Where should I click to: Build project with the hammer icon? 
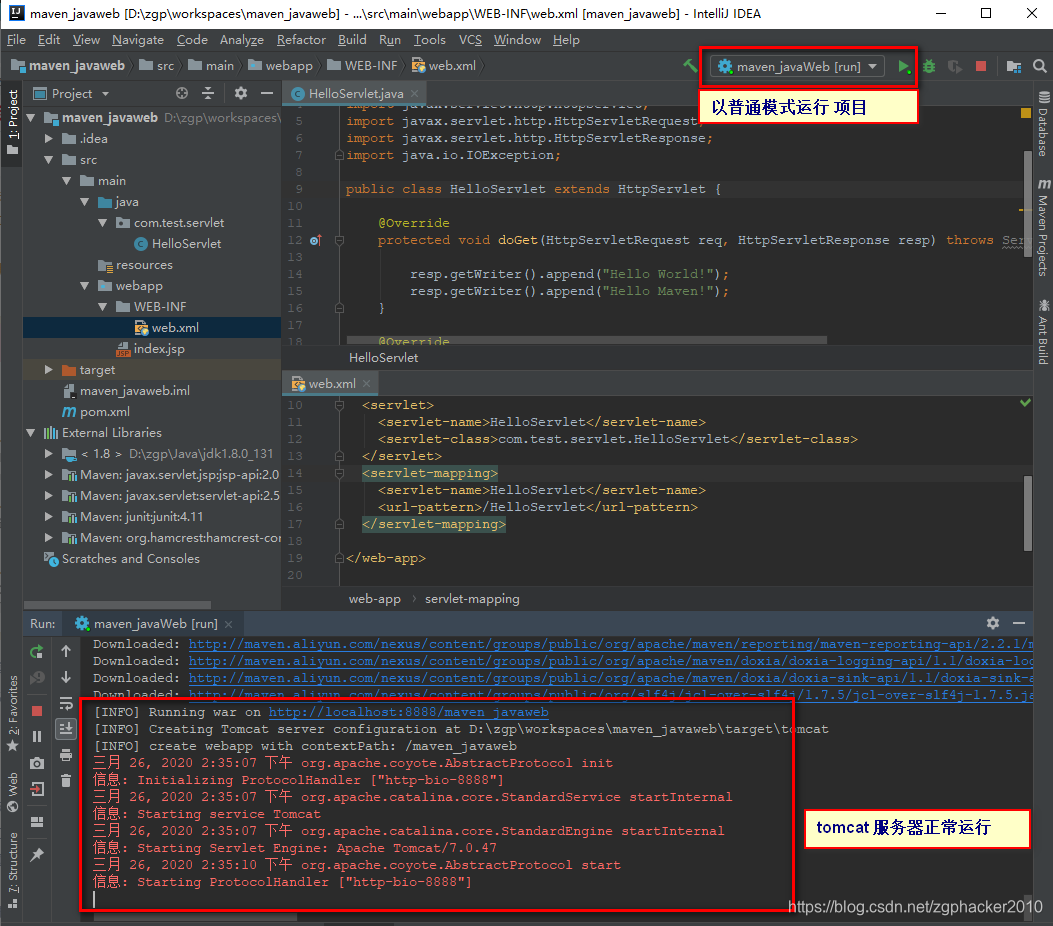690,66
